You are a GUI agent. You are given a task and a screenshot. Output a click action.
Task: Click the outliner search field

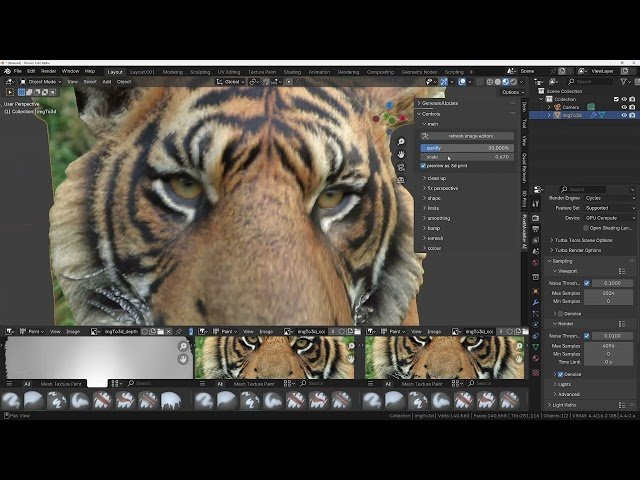tap(589, 82)
